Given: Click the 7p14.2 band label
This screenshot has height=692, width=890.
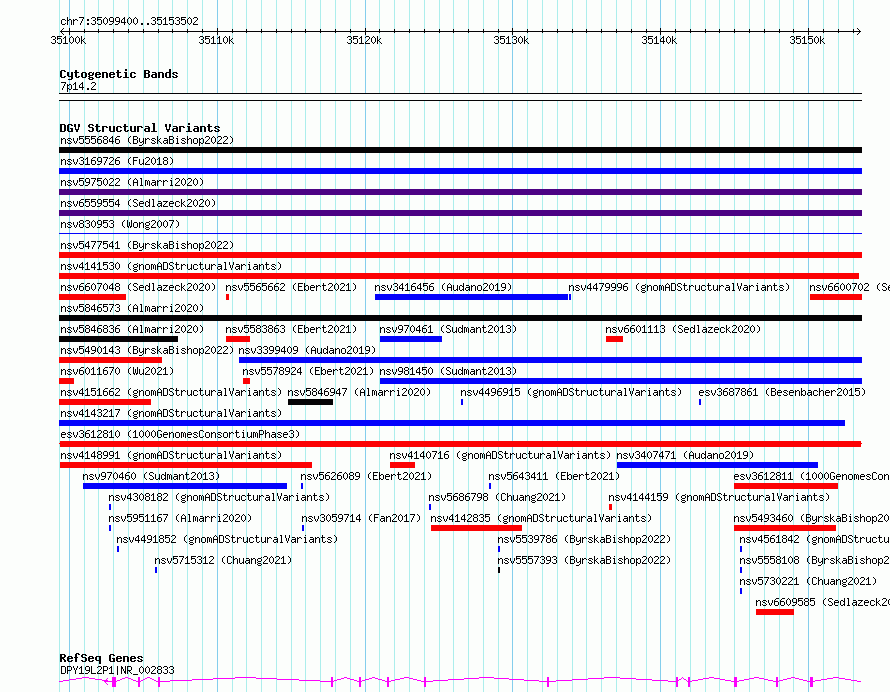Looking at the screenshot, I should click(x=78, y=86).
